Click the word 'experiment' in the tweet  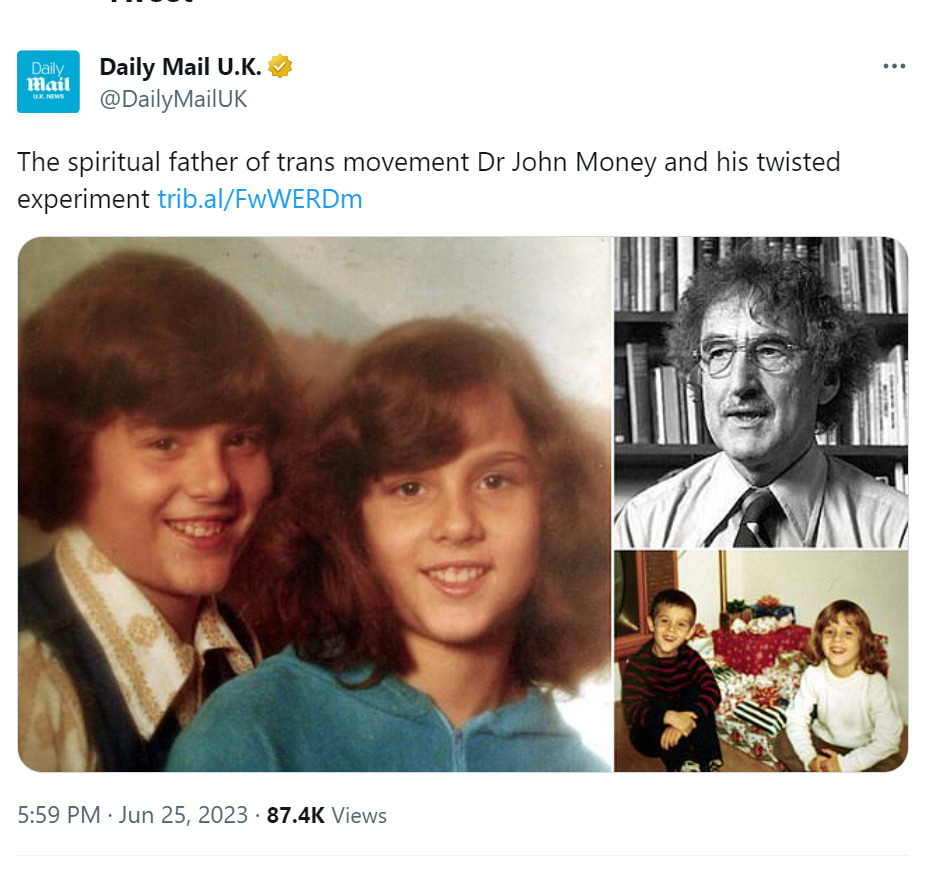click(84, 199)
